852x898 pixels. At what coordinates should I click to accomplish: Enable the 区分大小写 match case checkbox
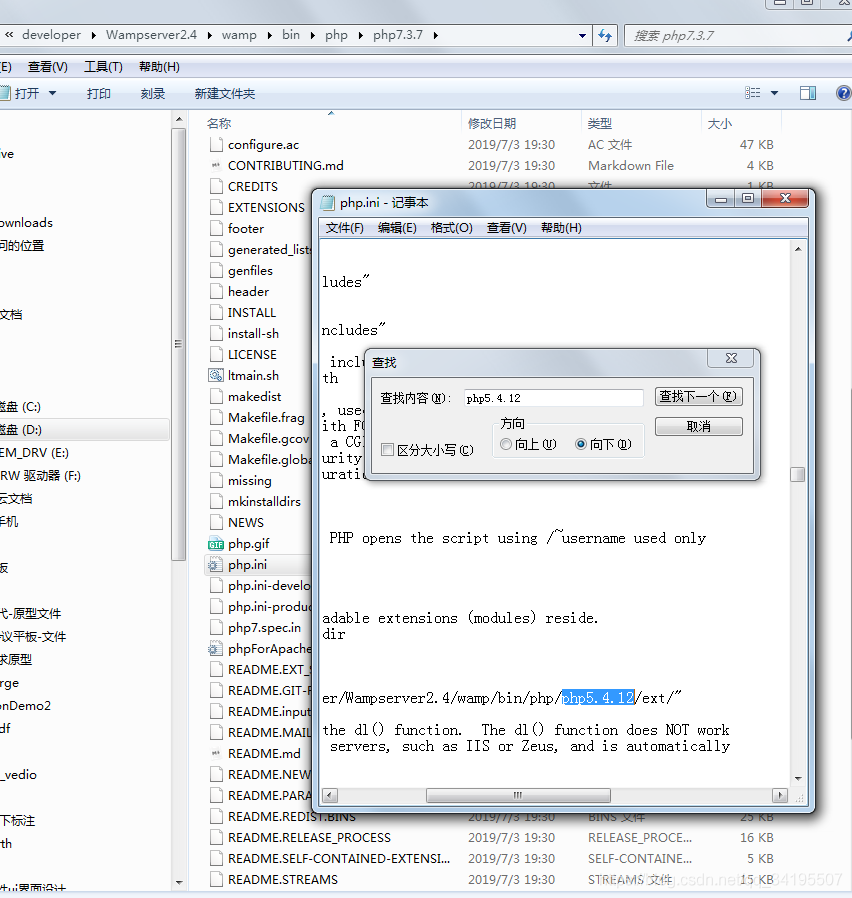point(387,451)
